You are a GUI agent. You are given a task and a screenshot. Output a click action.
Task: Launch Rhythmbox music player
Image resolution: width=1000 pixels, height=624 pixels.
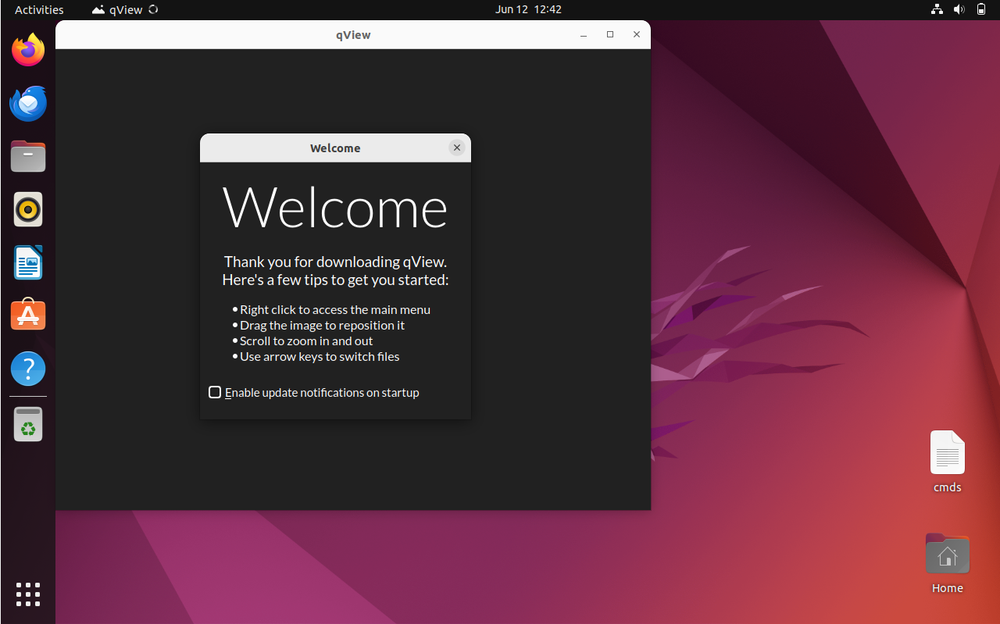27,209
